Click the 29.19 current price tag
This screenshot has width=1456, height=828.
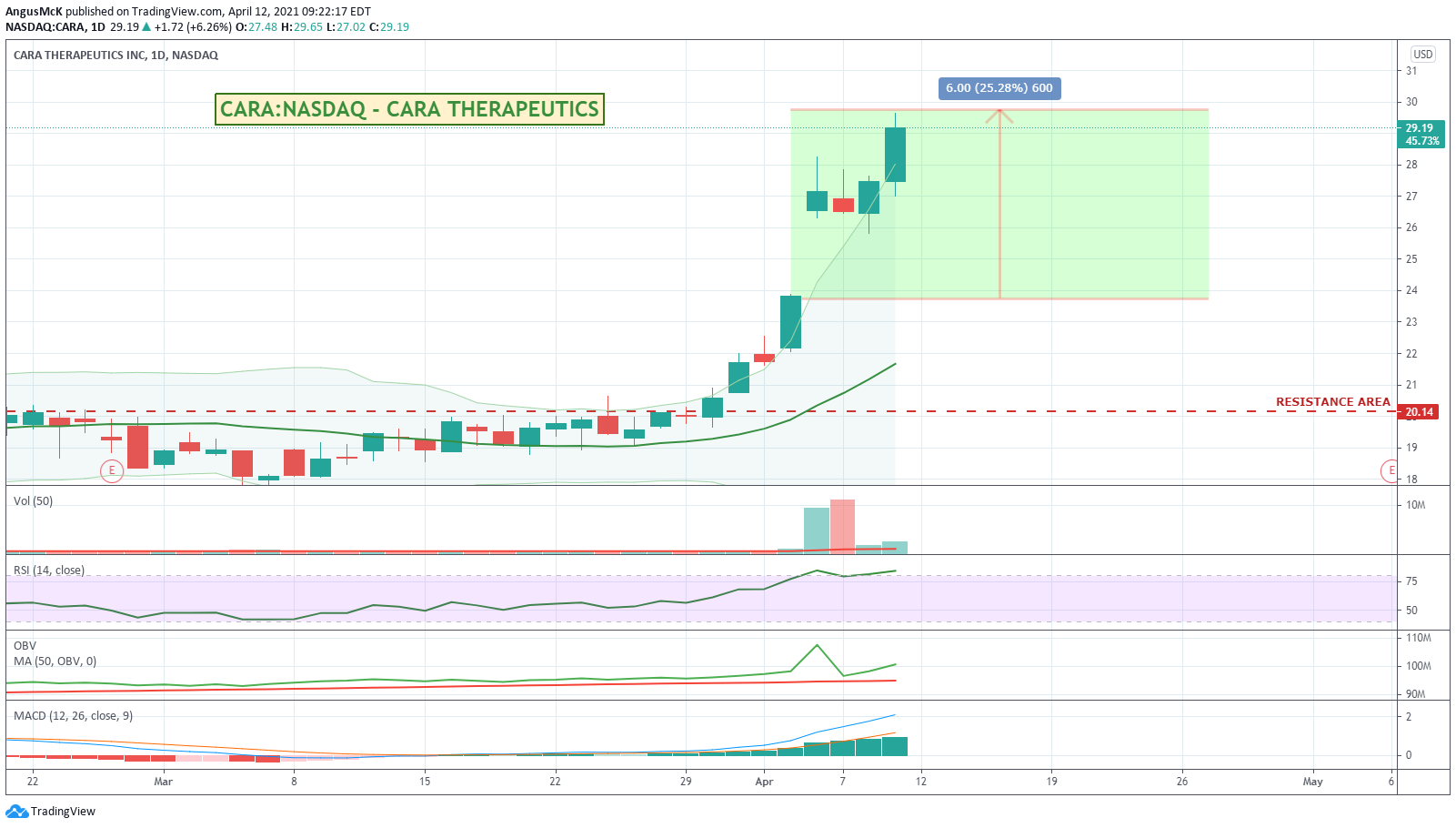coord(1420,134)
